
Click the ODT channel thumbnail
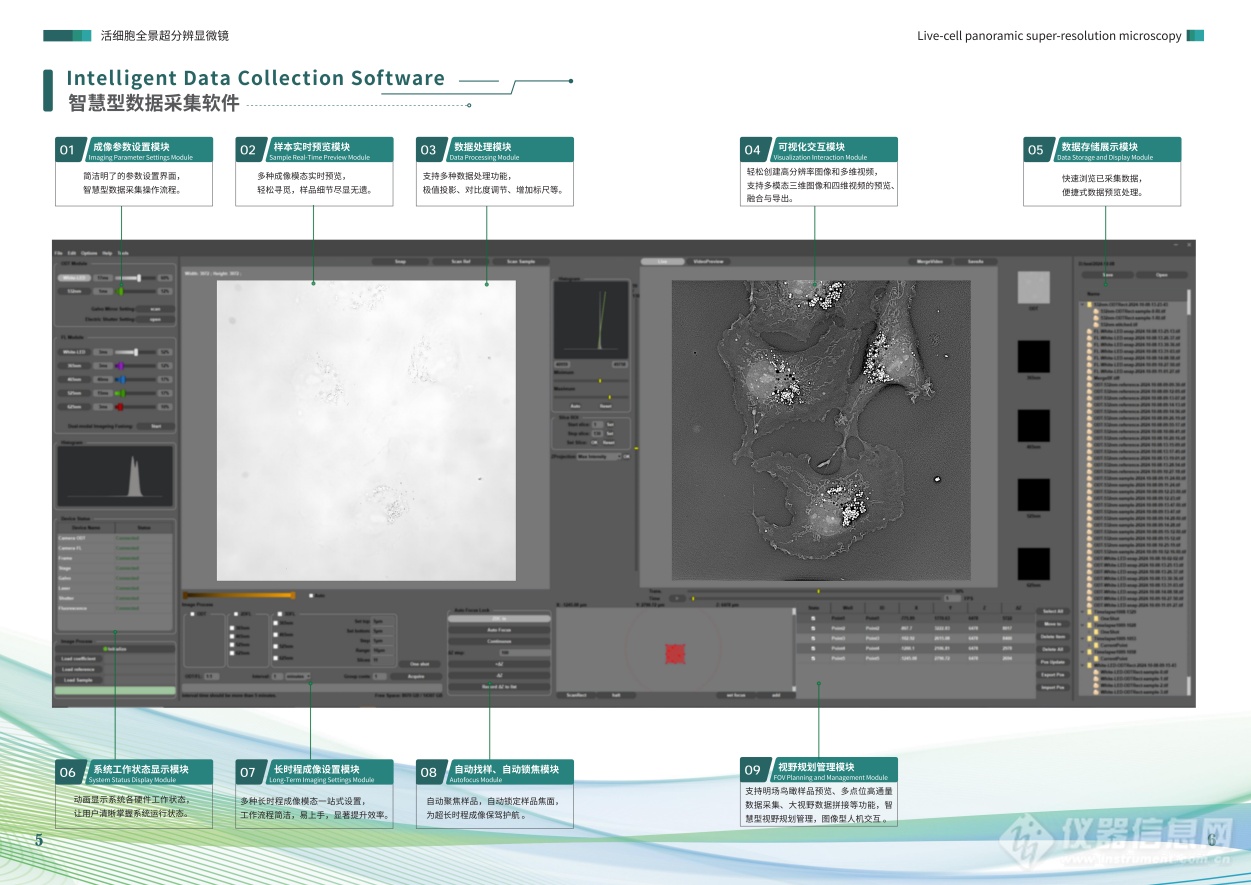click(x=1033, y=288)
